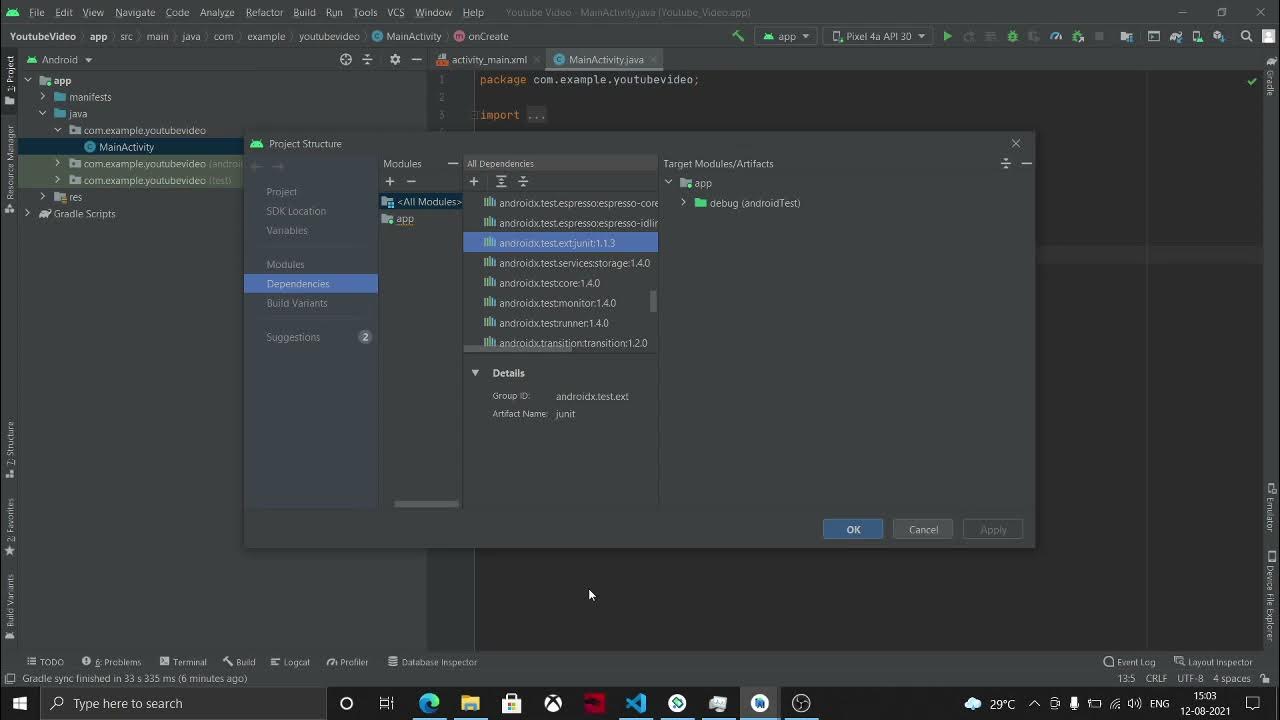Select Modules in the Project Structure sidebar

[285, 264]
